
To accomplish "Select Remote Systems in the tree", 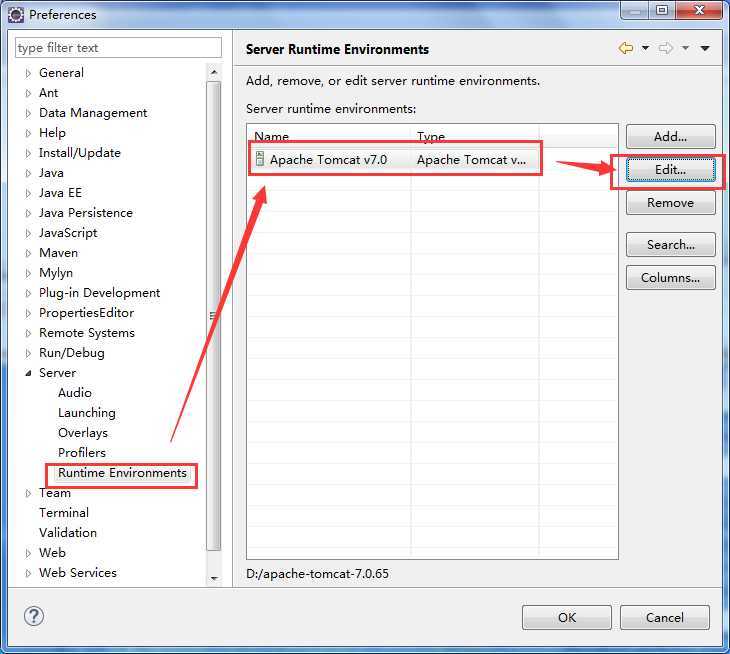I will tap(87, 333).
